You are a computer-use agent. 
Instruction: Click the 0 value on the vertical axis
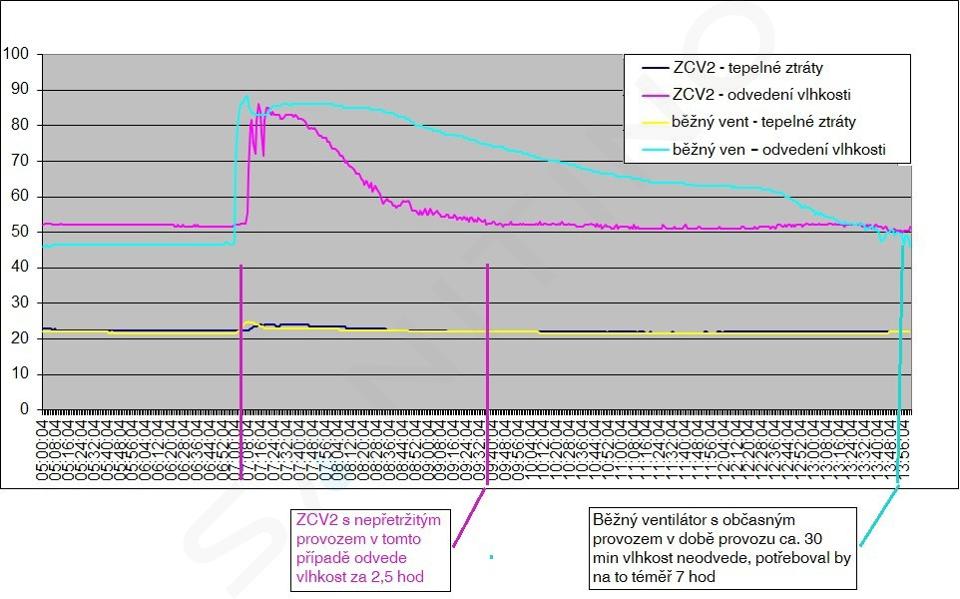[25, 409]
